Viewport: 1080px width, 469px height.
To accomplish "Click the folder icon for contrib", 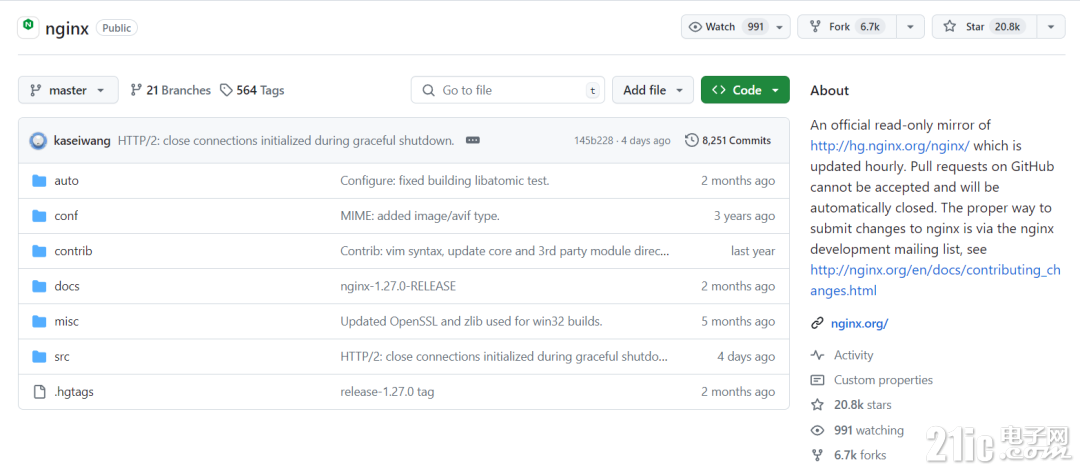I will (39, 251).
